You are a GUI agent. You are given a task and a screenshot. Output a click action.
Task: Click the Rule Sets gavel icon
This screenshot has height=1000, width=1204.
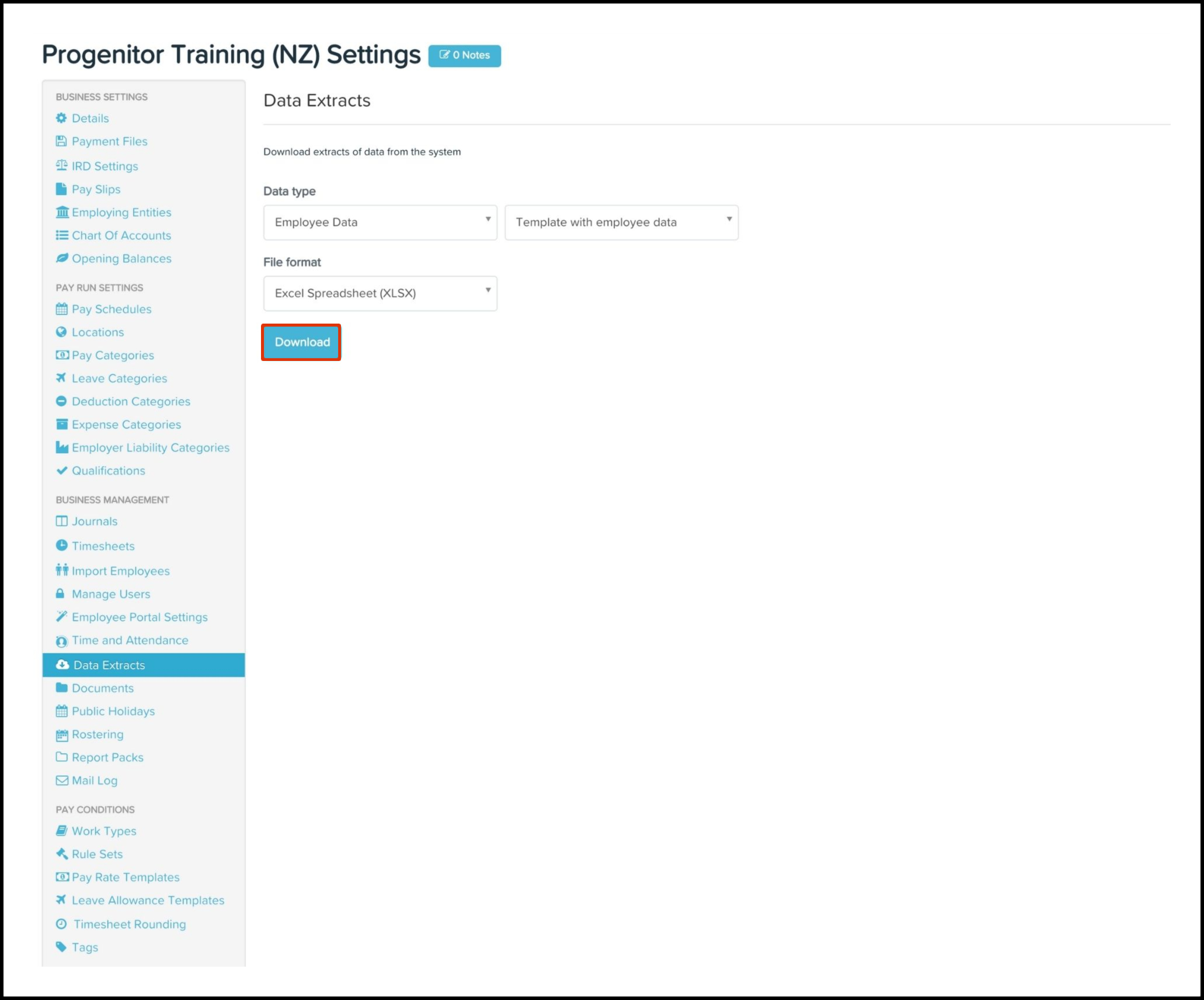[x=61, y=854]
